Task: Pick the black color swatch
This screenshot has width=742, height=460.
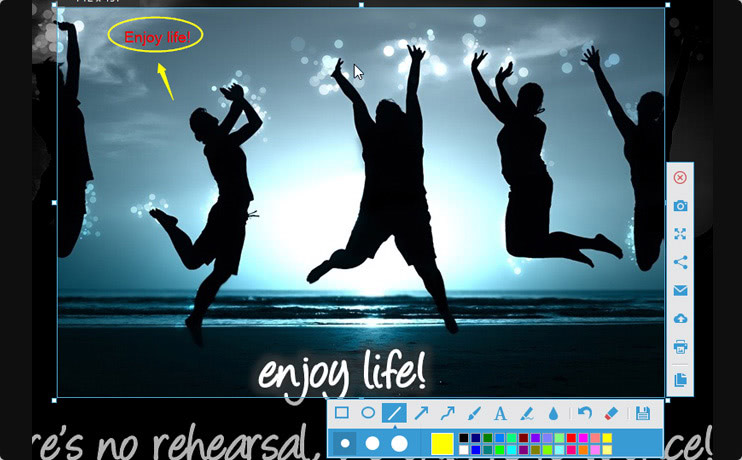Action: 464,438
